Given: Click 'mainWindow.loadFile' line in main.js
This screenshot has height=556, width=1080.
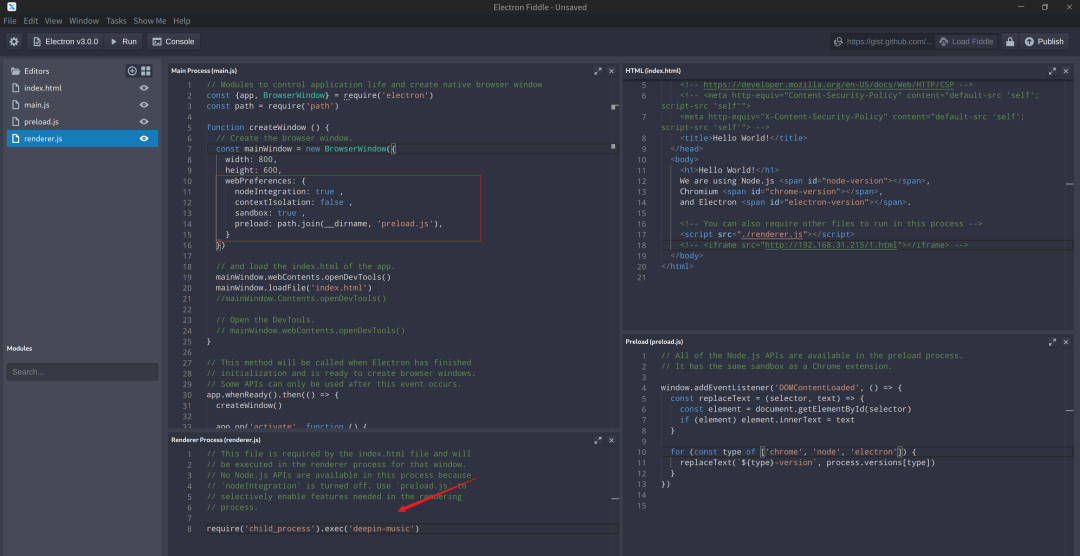Looking at the screenshot, I should 293,287.
